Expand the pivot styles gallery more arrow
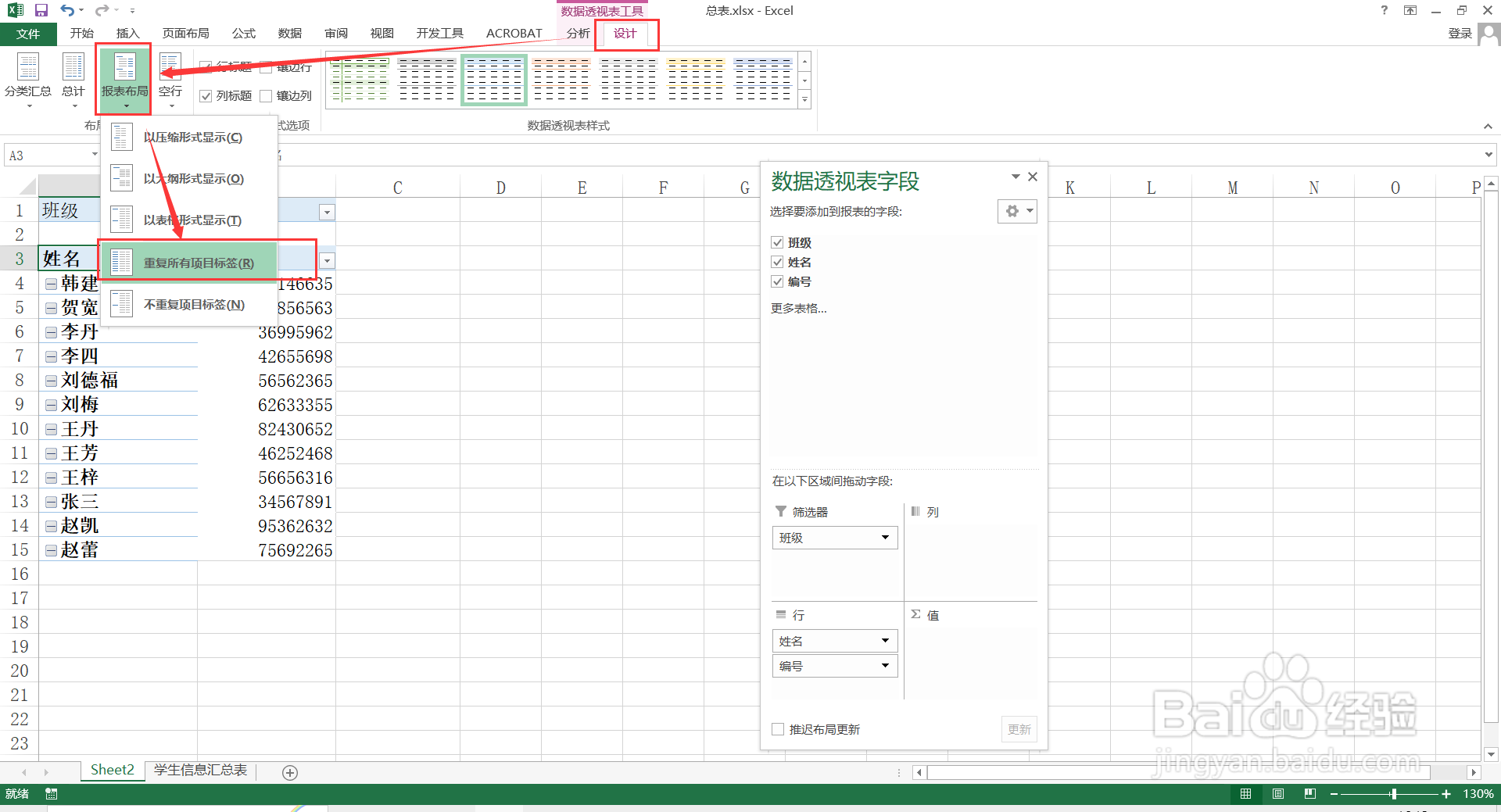Viewport: 1501px width, 812px height. (x=804, y=99)
